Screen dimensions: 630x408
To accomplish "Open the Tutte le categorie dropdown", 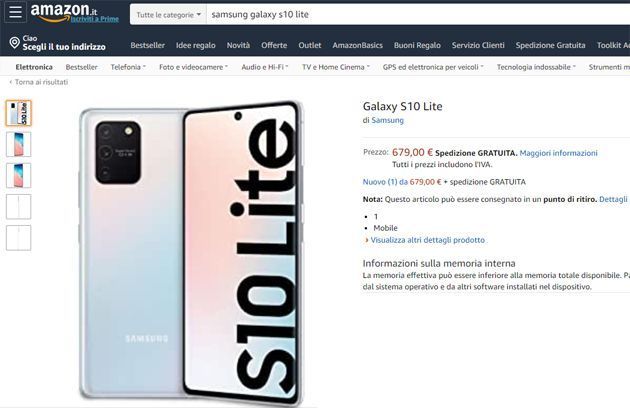I will coord(168,15).
